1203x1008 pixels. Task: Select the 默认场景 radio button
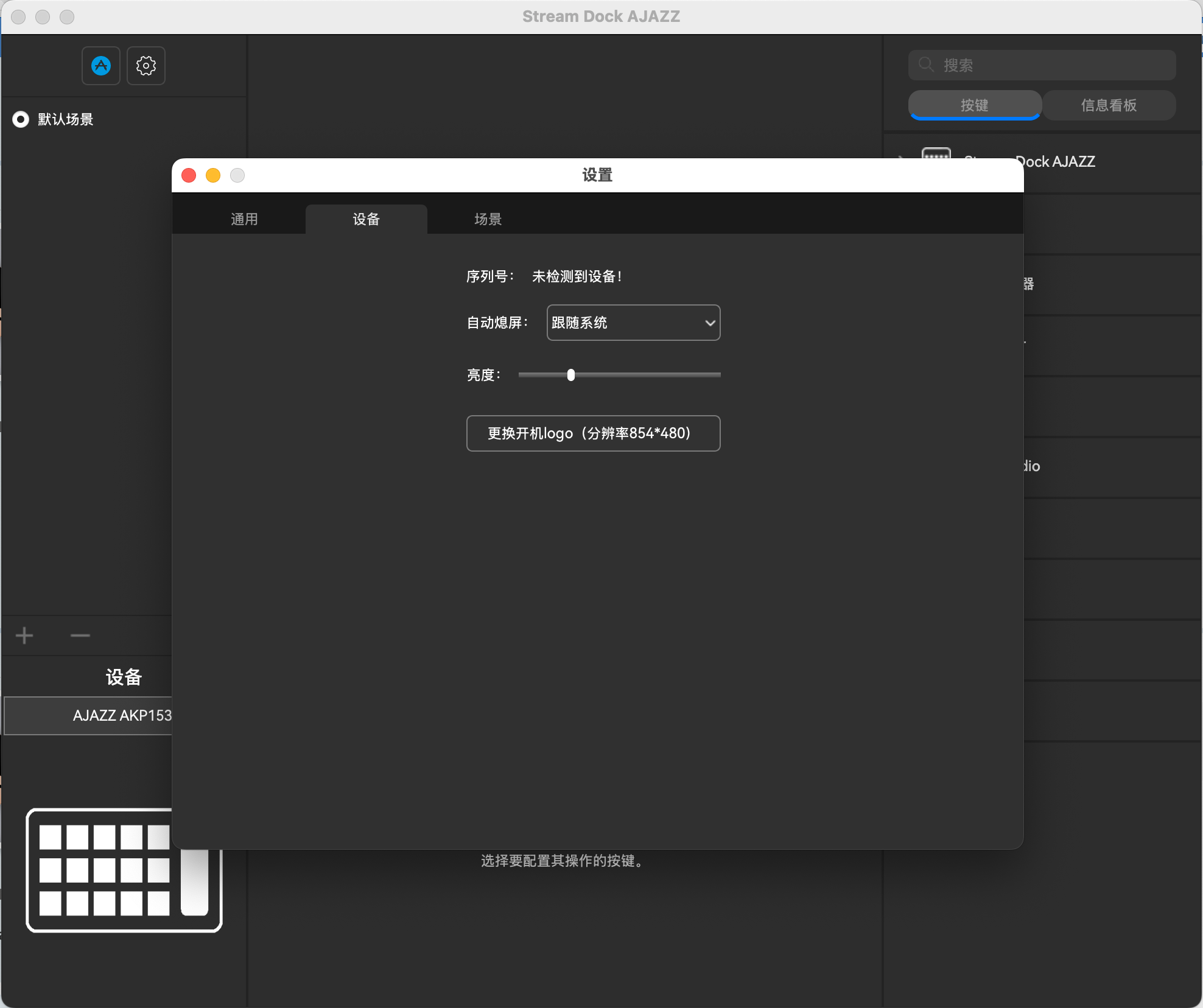point(21,119)
